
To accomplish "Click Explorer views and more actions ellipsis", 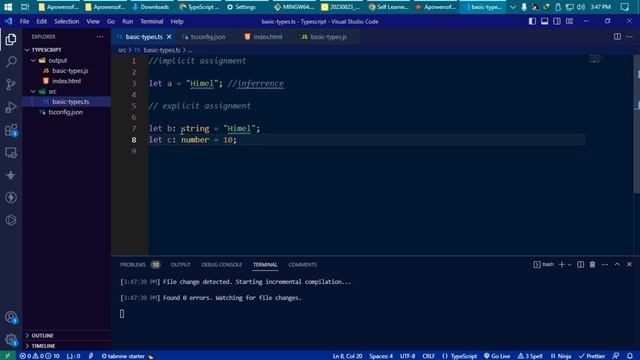I will 100,37.
